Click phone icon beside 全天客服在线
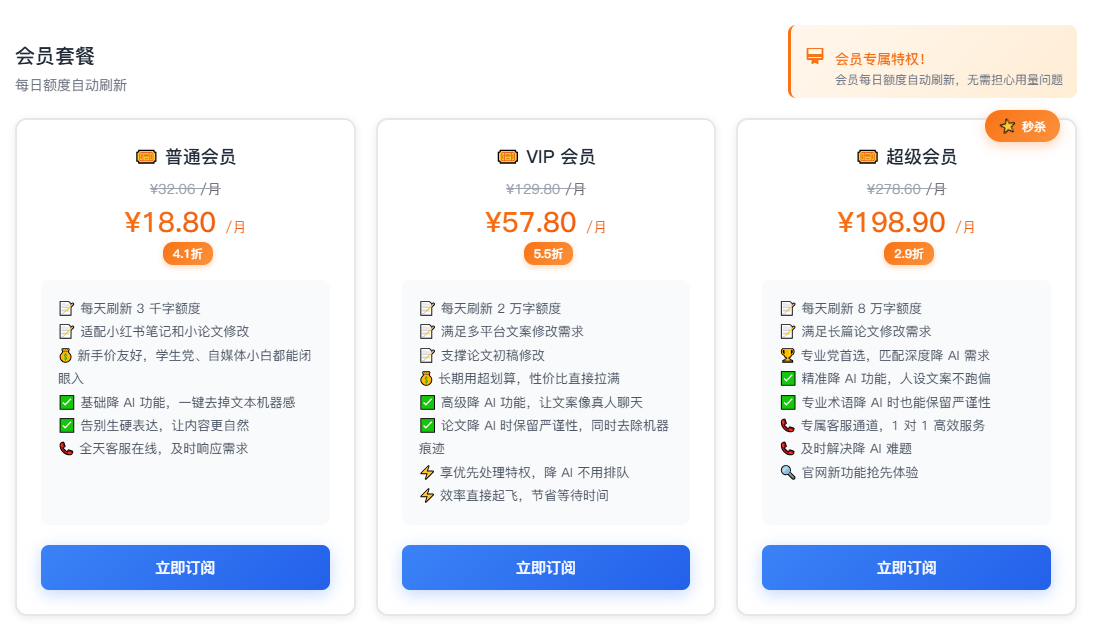This screenshot has height=627, width=1094. [x=66, y=449]
